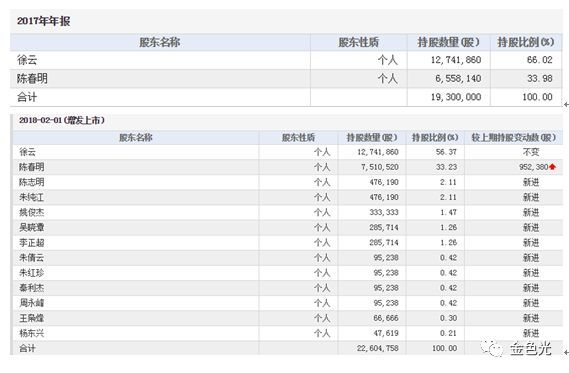Click '2018-02-01(增发上市)' heading
Screen dimensions: 569x373
pos(62,120)
